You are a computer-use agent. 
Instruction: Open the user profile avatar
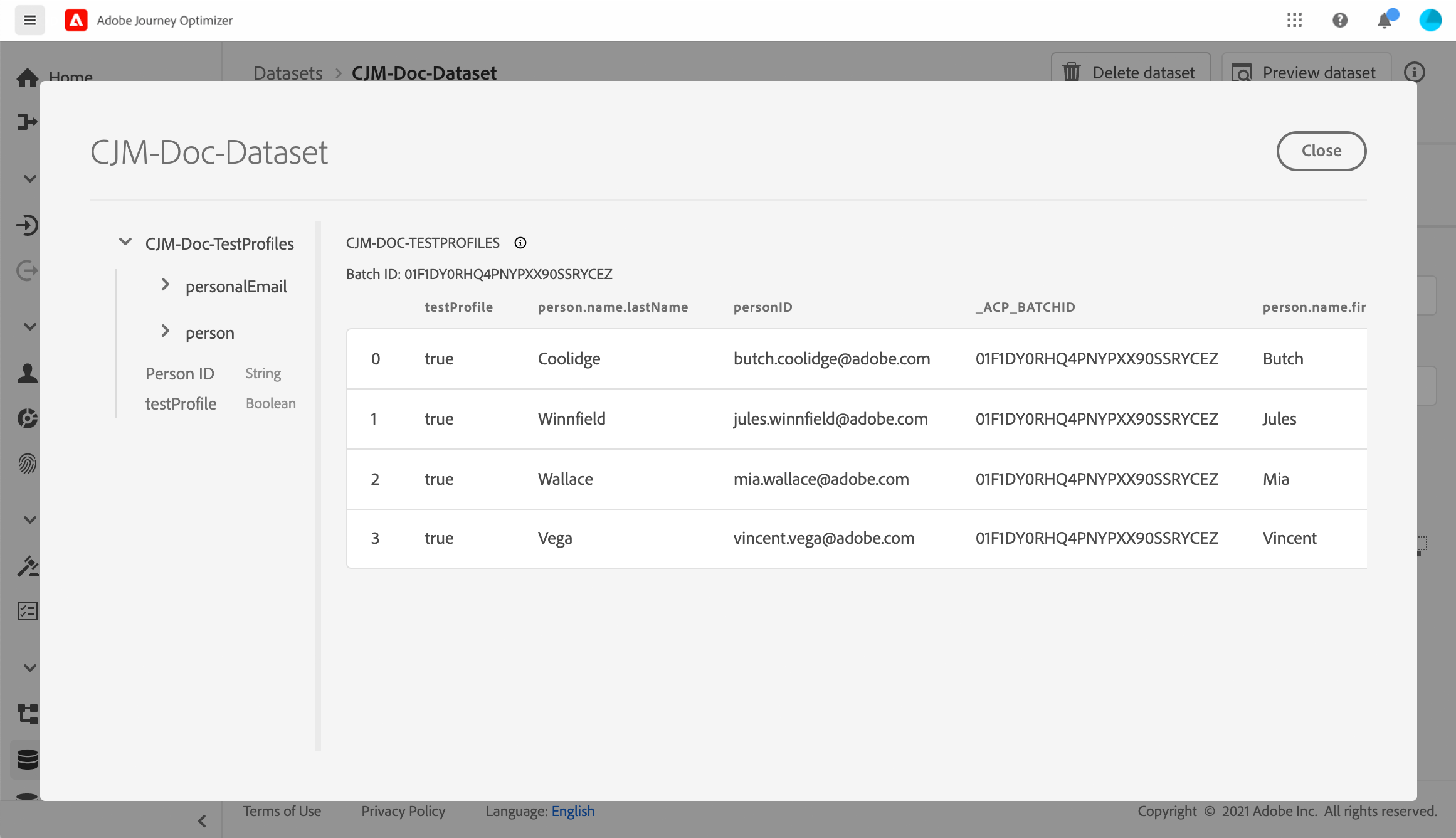pyautogui.click(x=1430, y=20)
